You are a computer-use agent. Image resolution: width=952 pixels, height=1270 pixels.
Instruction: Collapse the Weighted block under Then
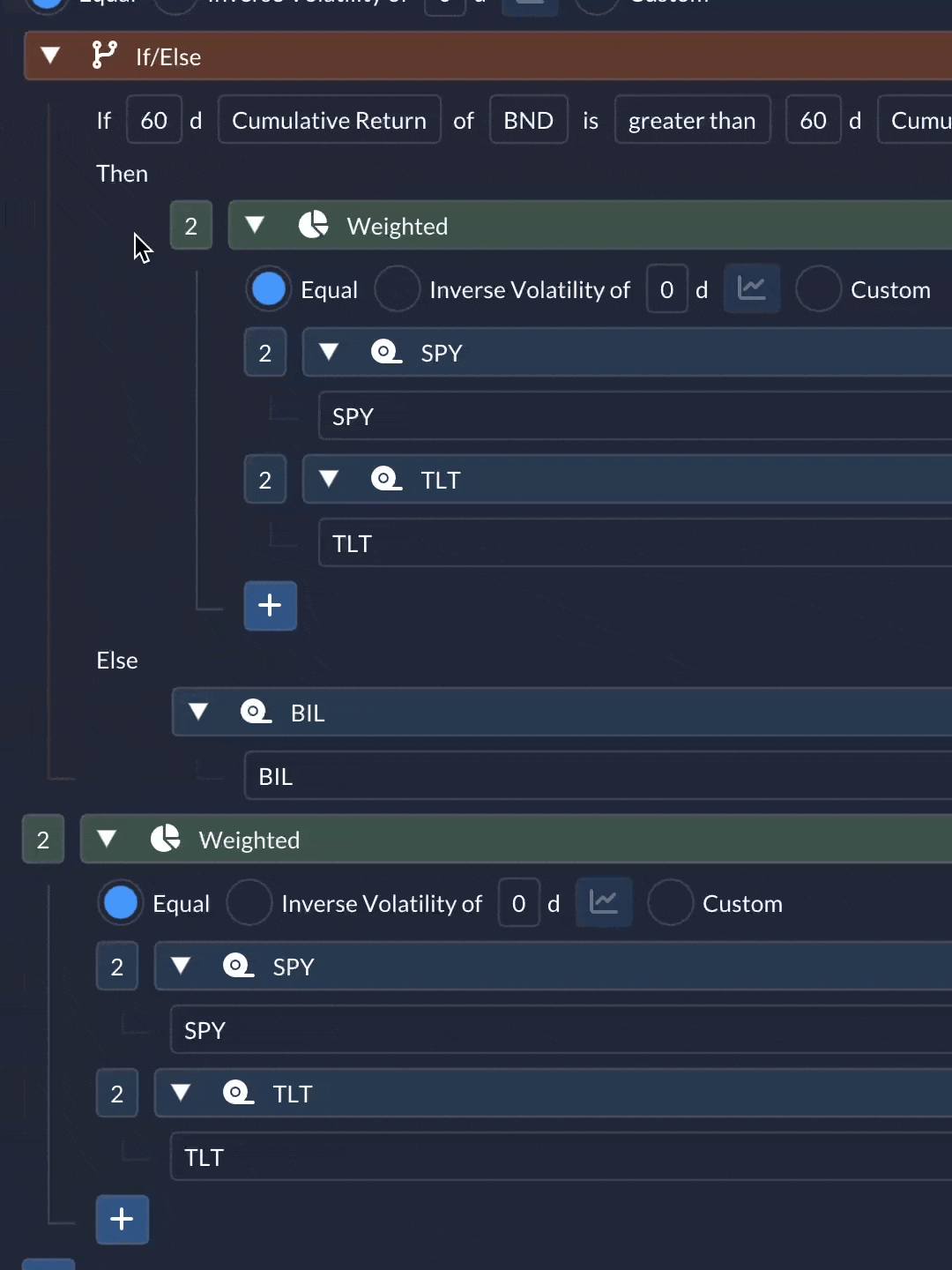[255, 225]
